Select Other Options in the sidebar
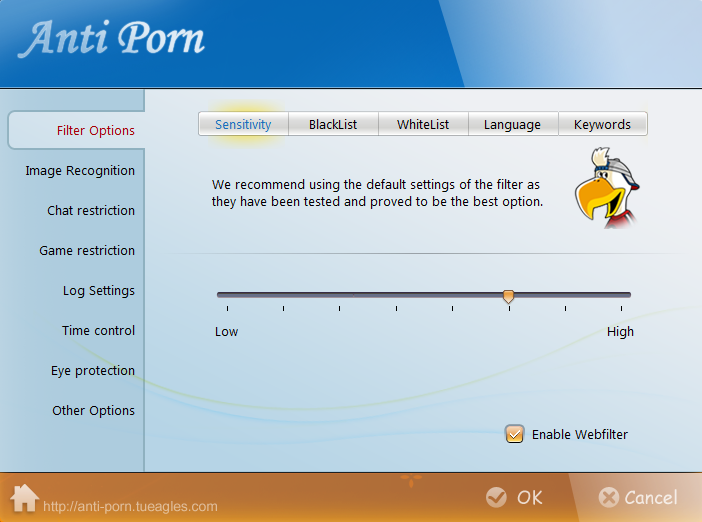The height and width of the screenshot is (522, 702). coord(93,411)
